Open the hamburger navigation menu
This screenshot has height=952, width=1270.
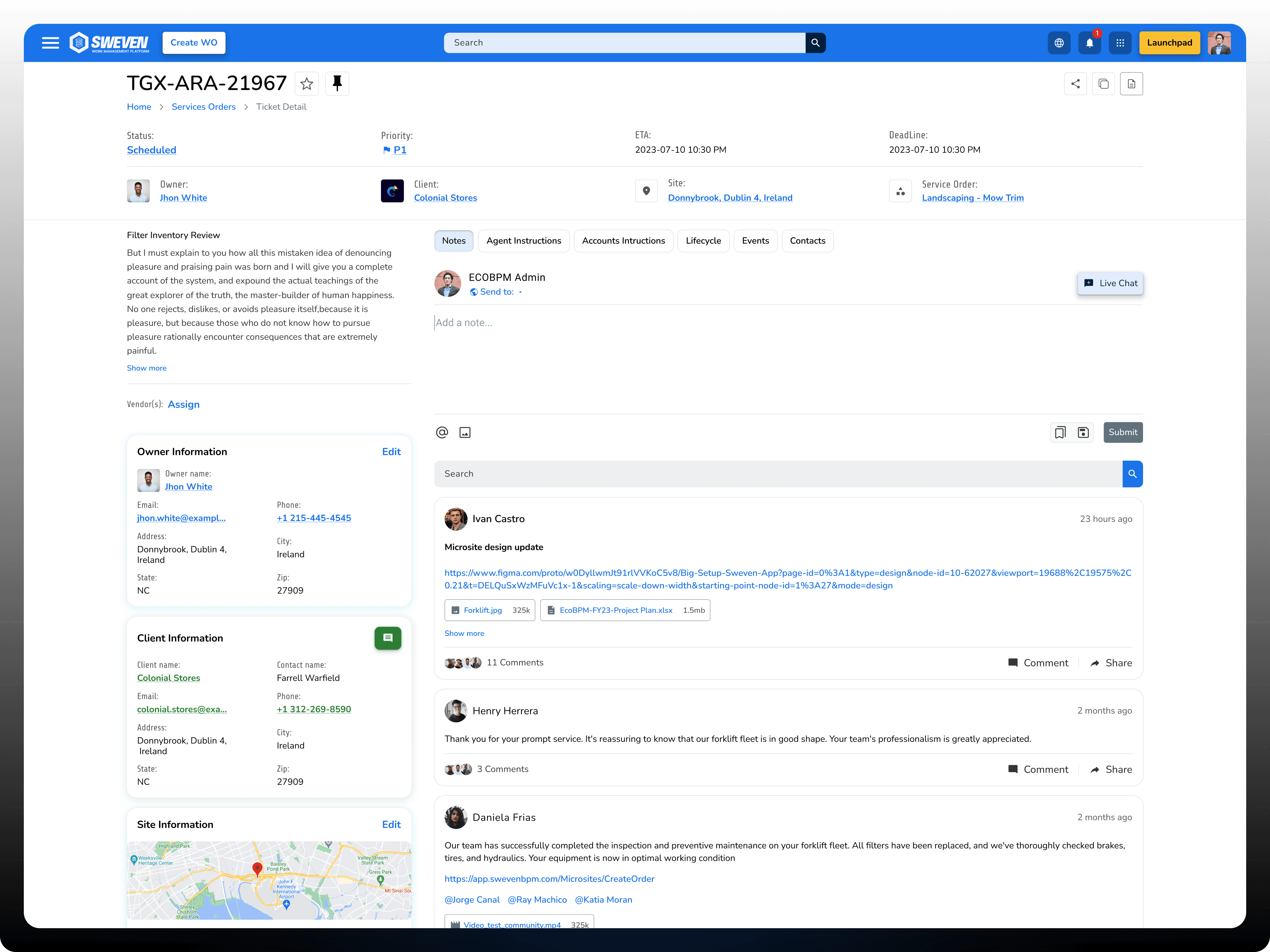pyautogui.click(x=51, y=43)
